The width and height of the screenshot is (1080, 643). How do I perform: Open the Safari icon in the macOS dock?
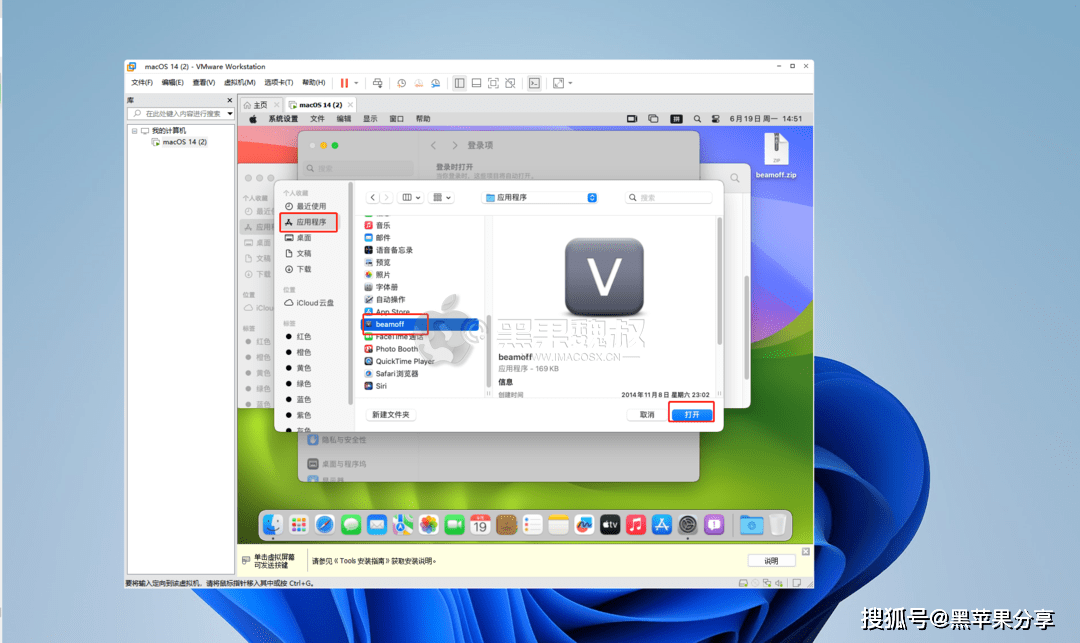[324, 525]
